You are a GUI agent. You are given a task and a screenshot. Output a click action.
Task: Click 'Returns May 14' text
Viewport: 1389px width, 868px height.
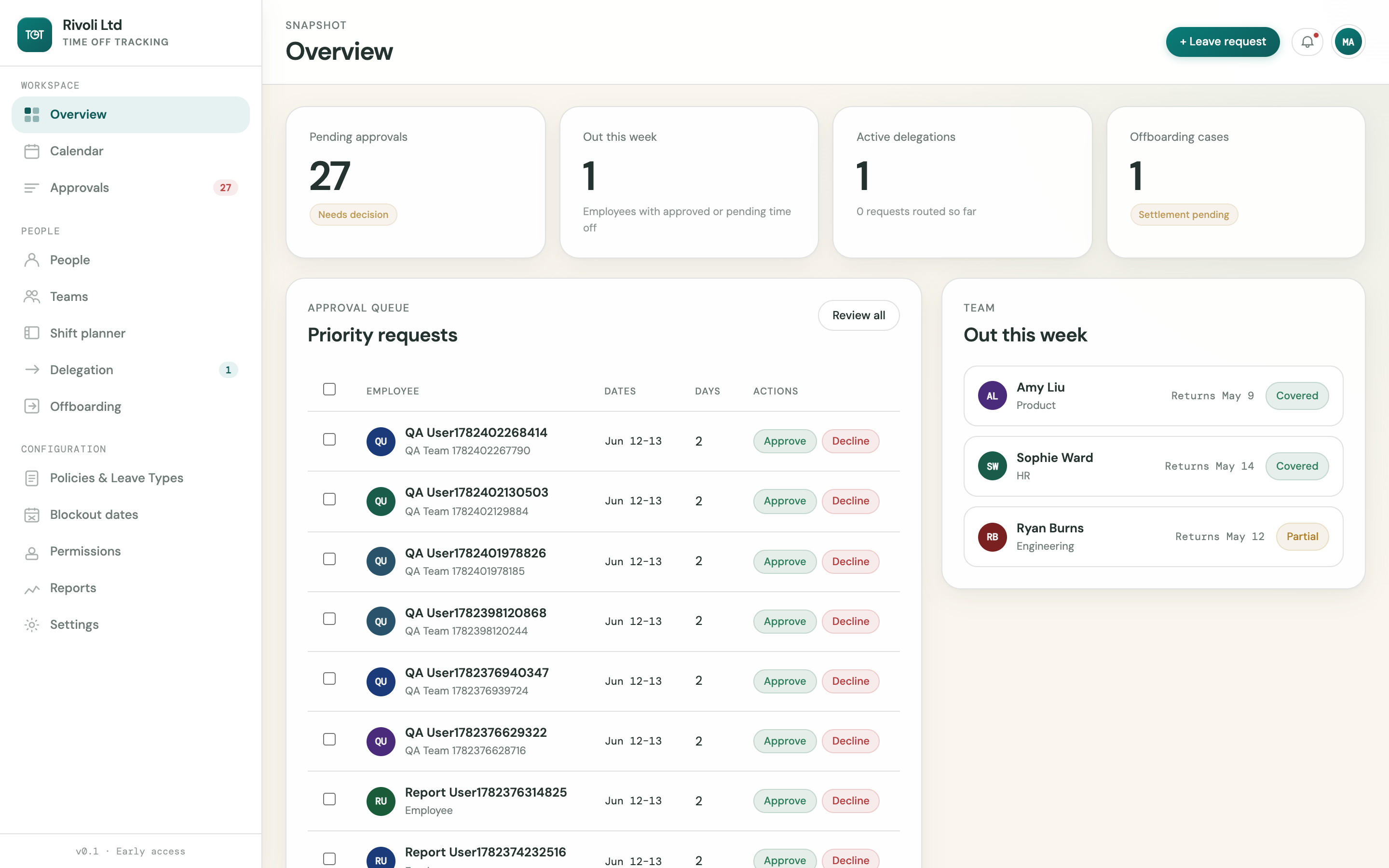[x=1209, y=466]
